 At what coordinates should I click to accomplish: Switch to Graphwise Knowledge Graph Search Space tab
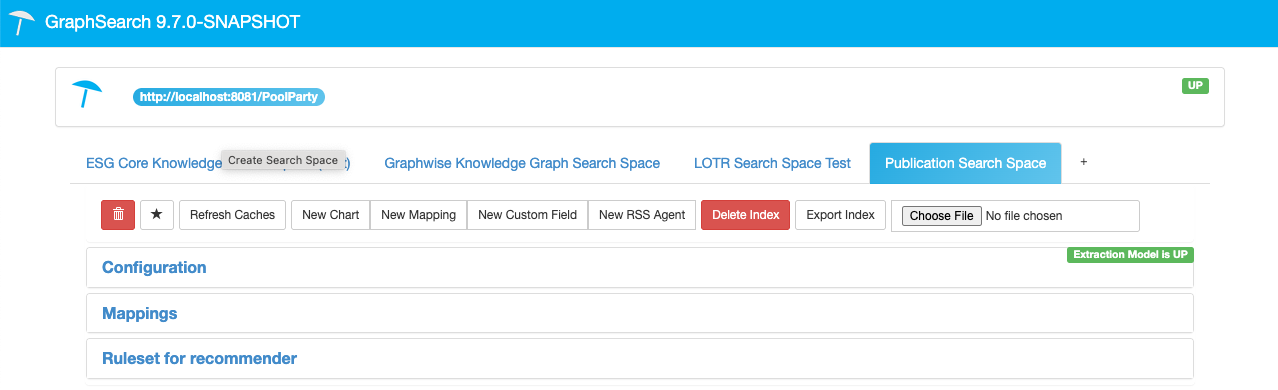coord(522,163)
